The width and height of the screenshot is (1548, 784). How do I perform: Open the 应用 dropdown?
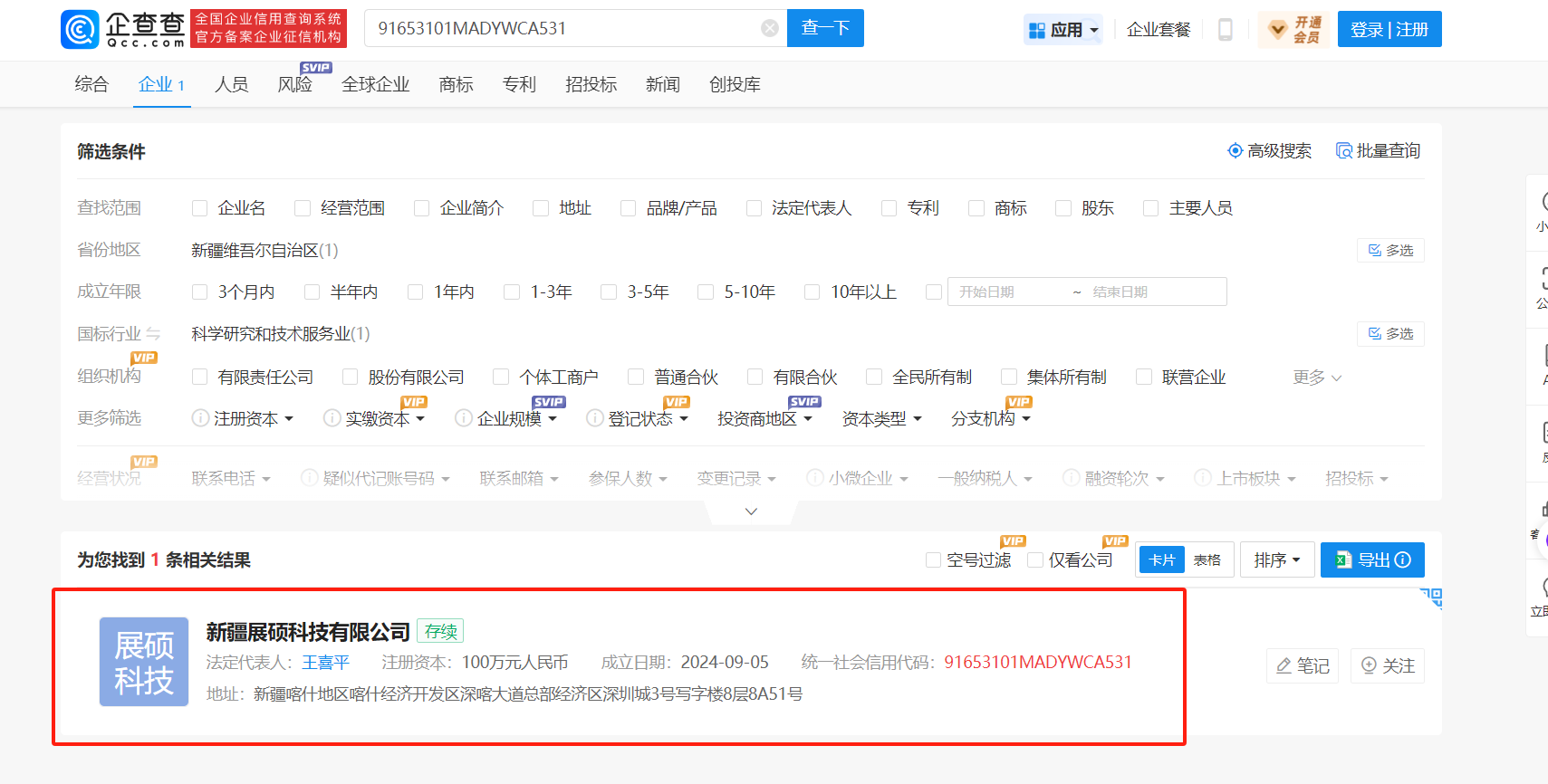click(x=1063, y=30)
